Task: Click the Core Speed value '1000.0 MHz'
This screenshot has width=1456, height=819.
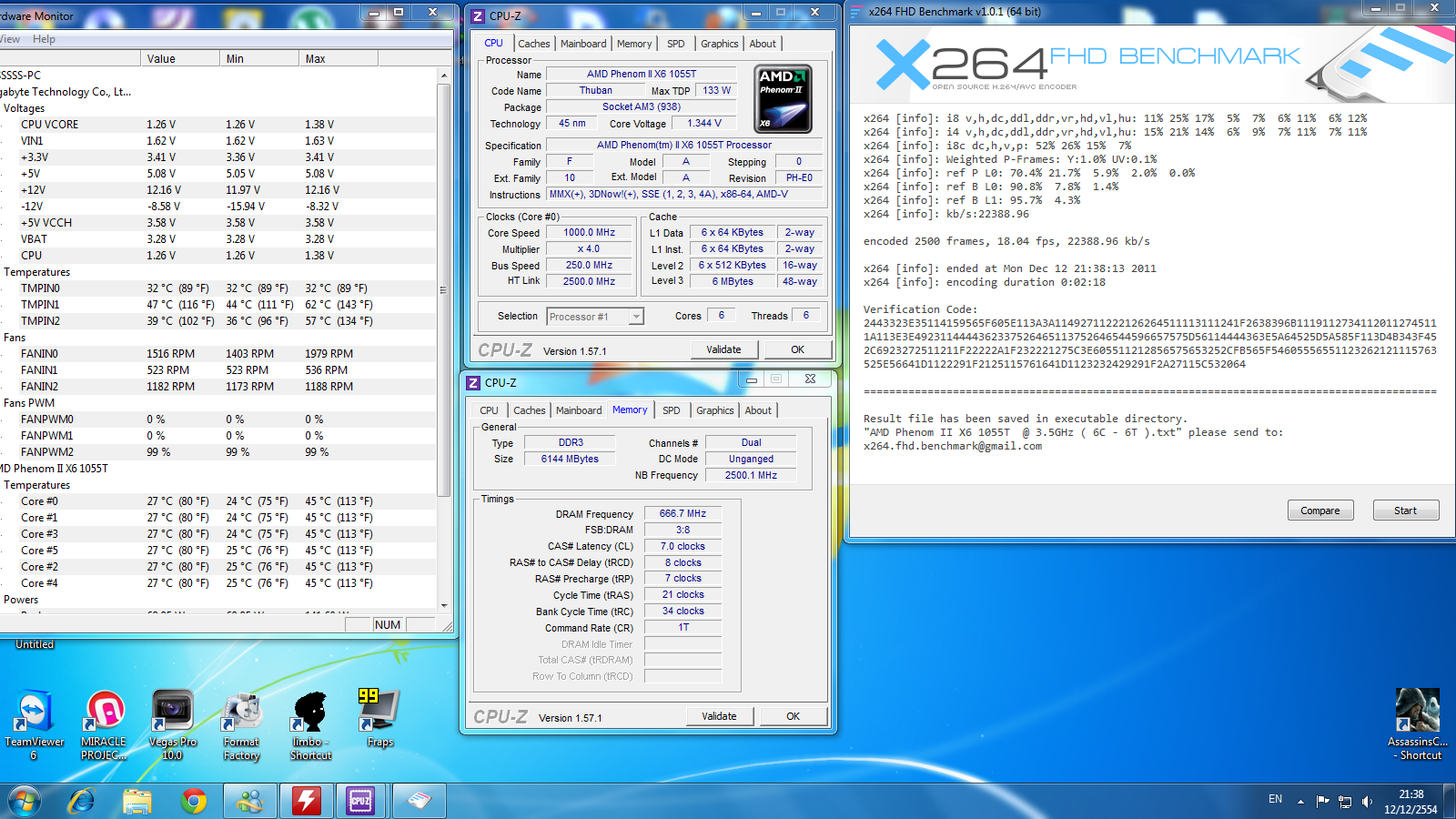Action: click(x=589, y=232)
